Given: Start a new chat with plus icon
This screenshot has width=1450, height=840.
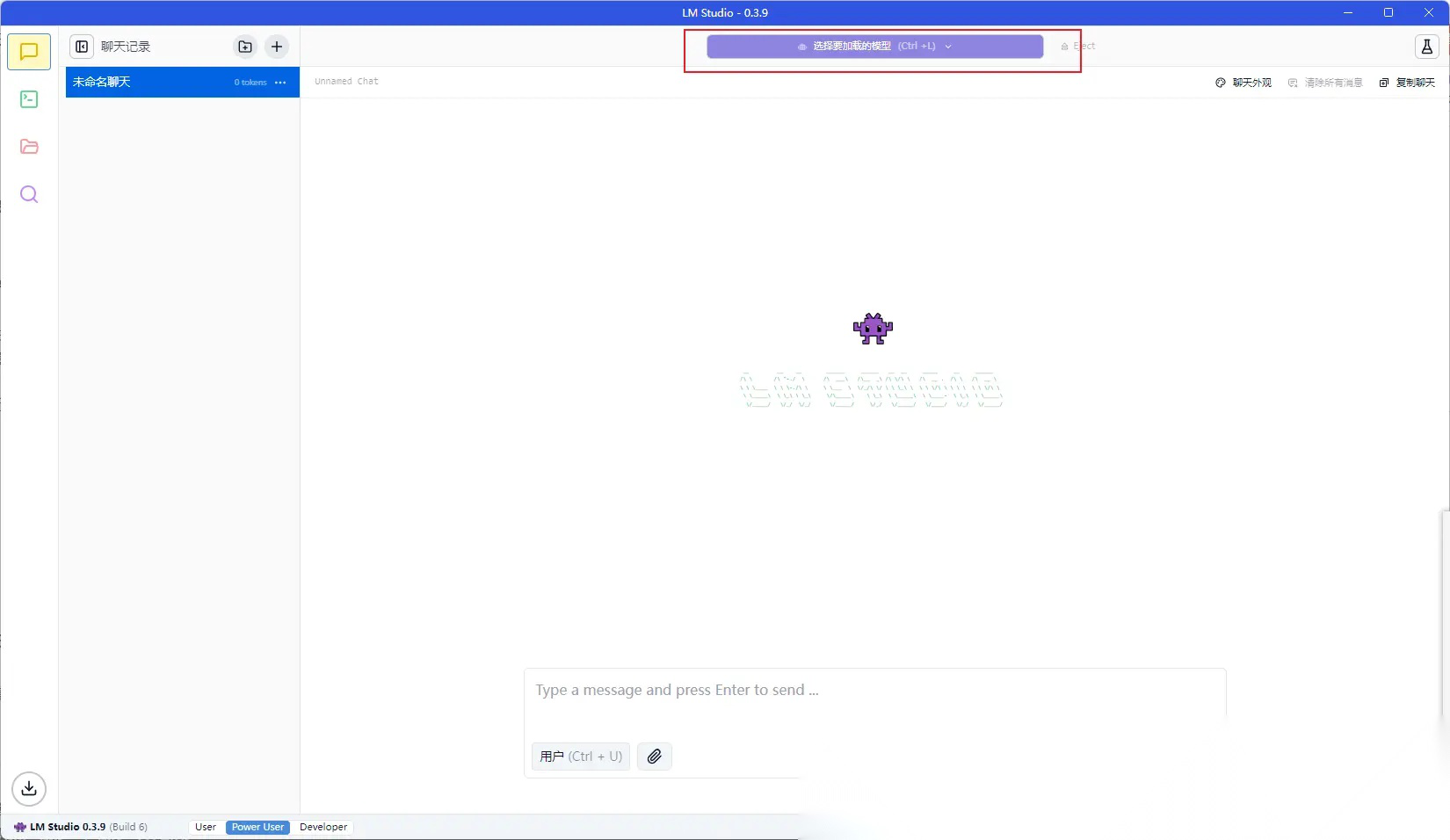Looking at the screenshot, I should (x=277, y=47).
